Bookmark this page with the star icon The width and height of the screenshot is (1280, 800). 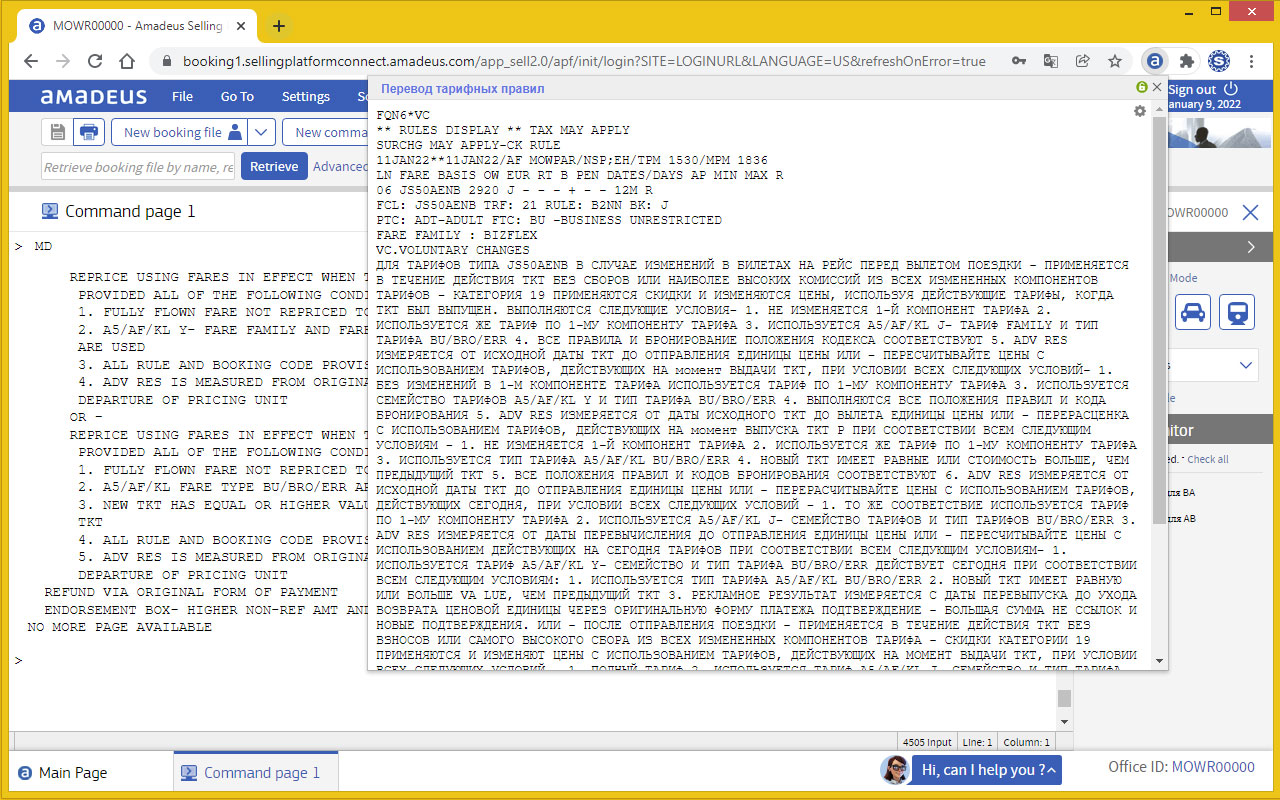(x=1114, y=61)
